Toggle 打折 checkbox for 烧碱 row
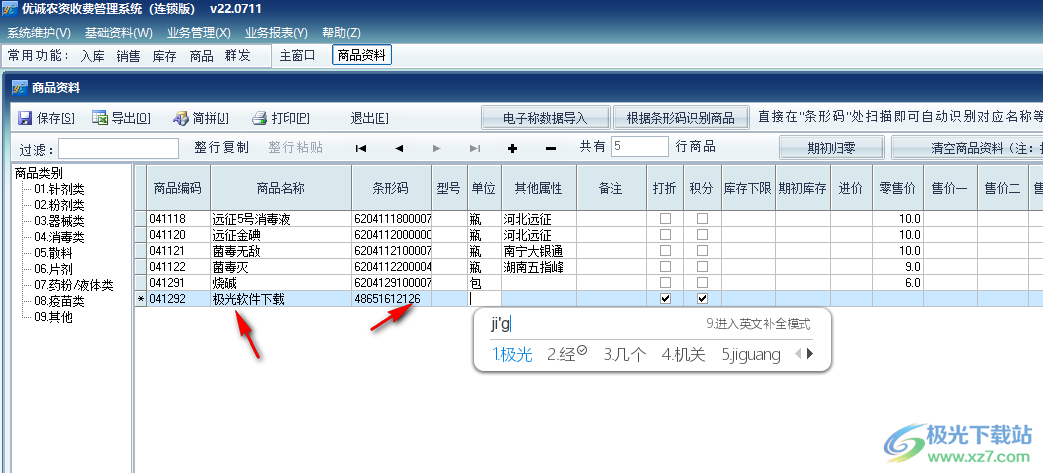The height and width of the screenshot is (473, 1043). (665, 283)
